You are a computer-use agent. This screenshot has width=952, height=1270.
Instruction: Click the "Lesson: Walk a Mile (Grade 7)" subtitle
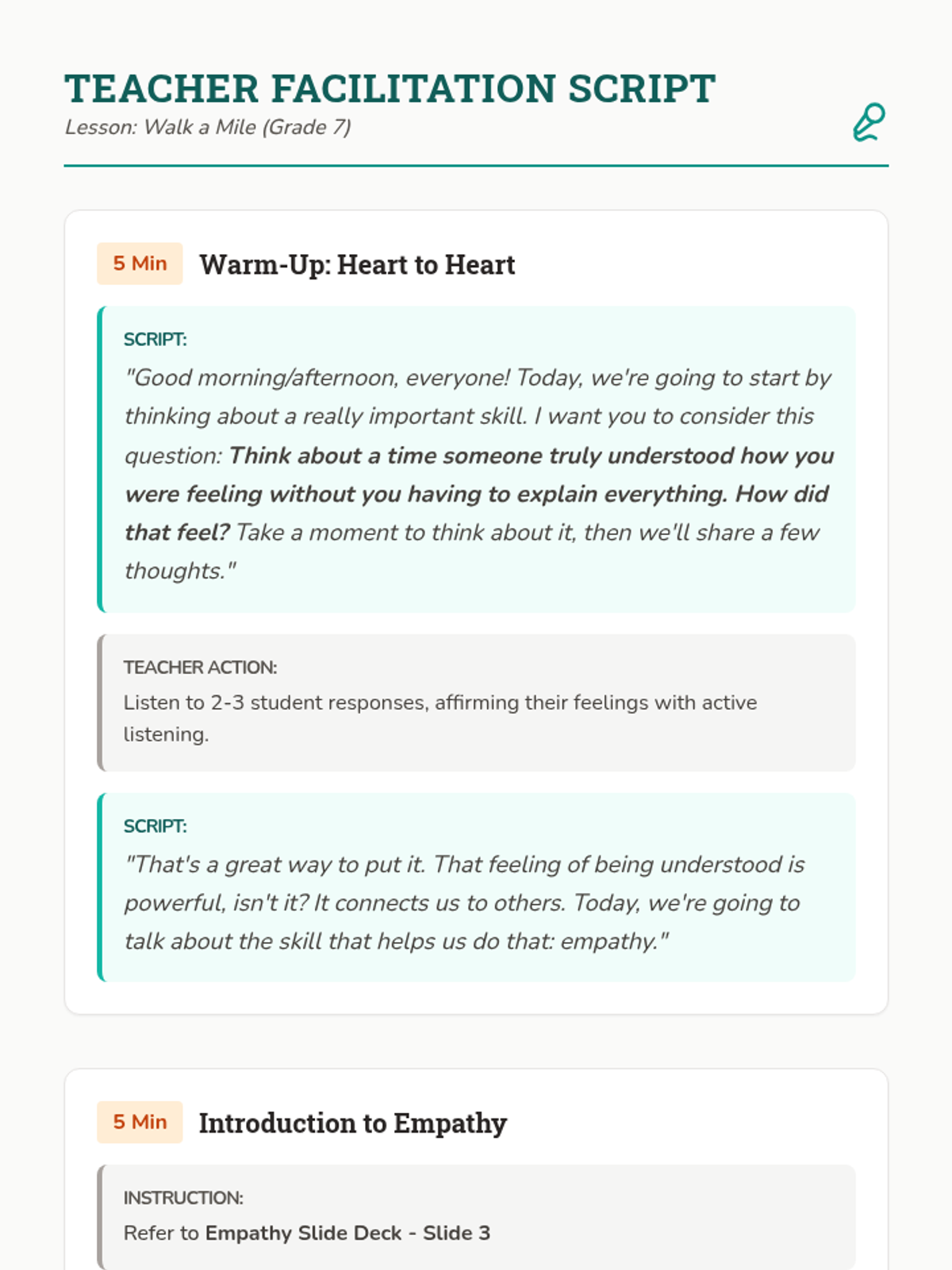pos(208,127)
